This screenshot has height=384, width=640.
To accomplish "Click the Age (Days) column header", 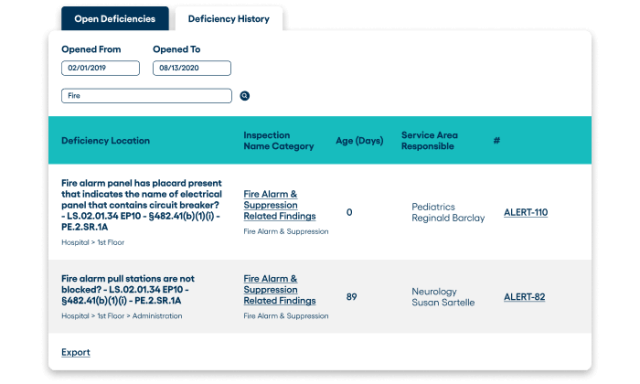I will click(x=359, y=140).
